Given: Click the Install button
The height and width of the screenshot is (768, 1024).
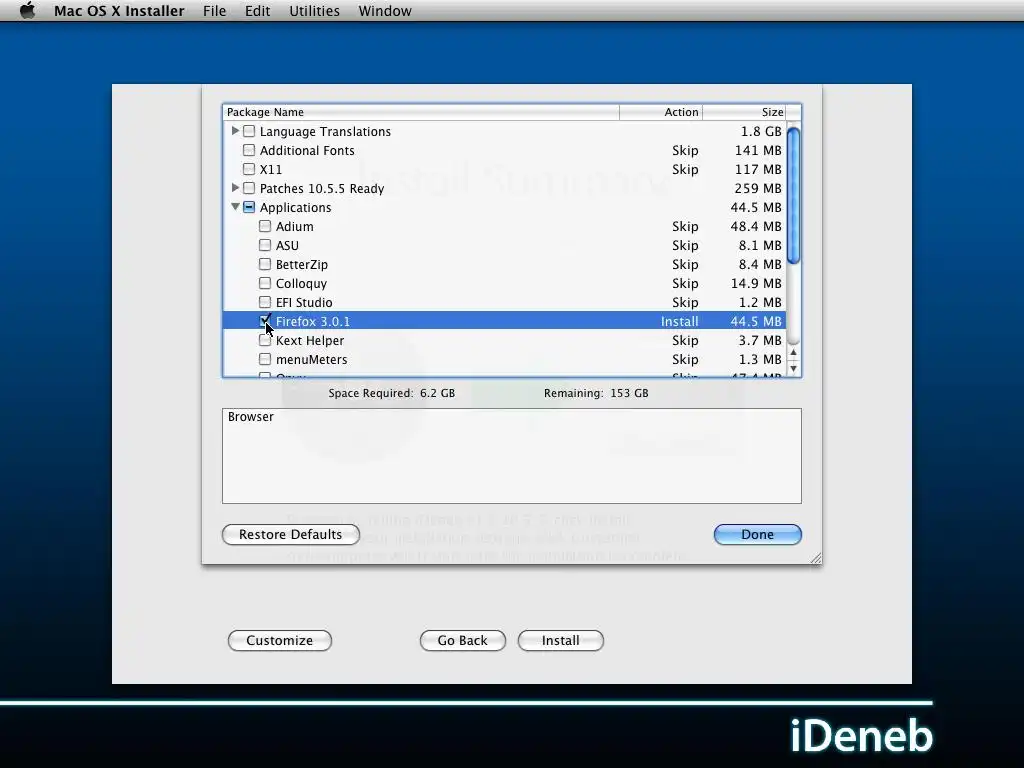Looking at the screenshot, I should point(560,640).
